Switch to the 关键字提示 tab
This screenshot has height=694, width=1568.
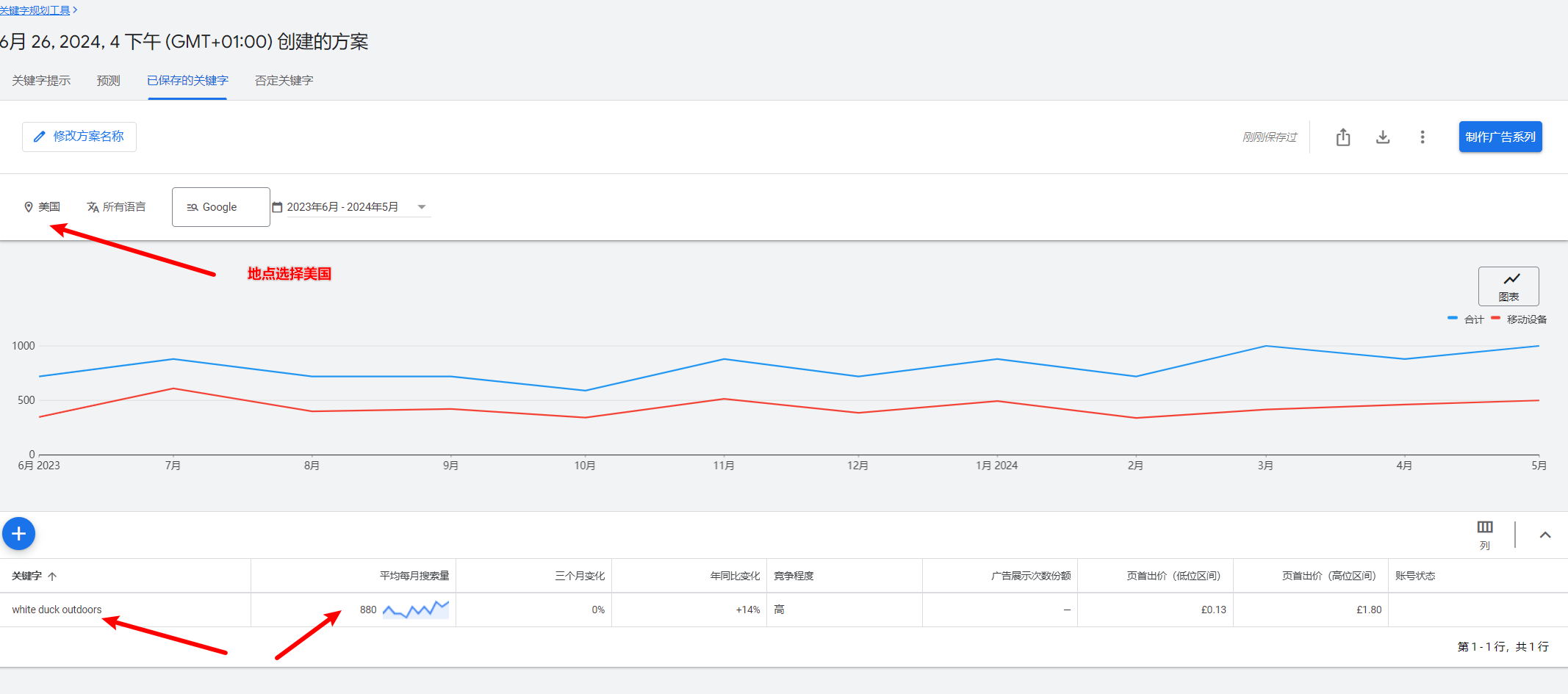[x=41, y=81]
